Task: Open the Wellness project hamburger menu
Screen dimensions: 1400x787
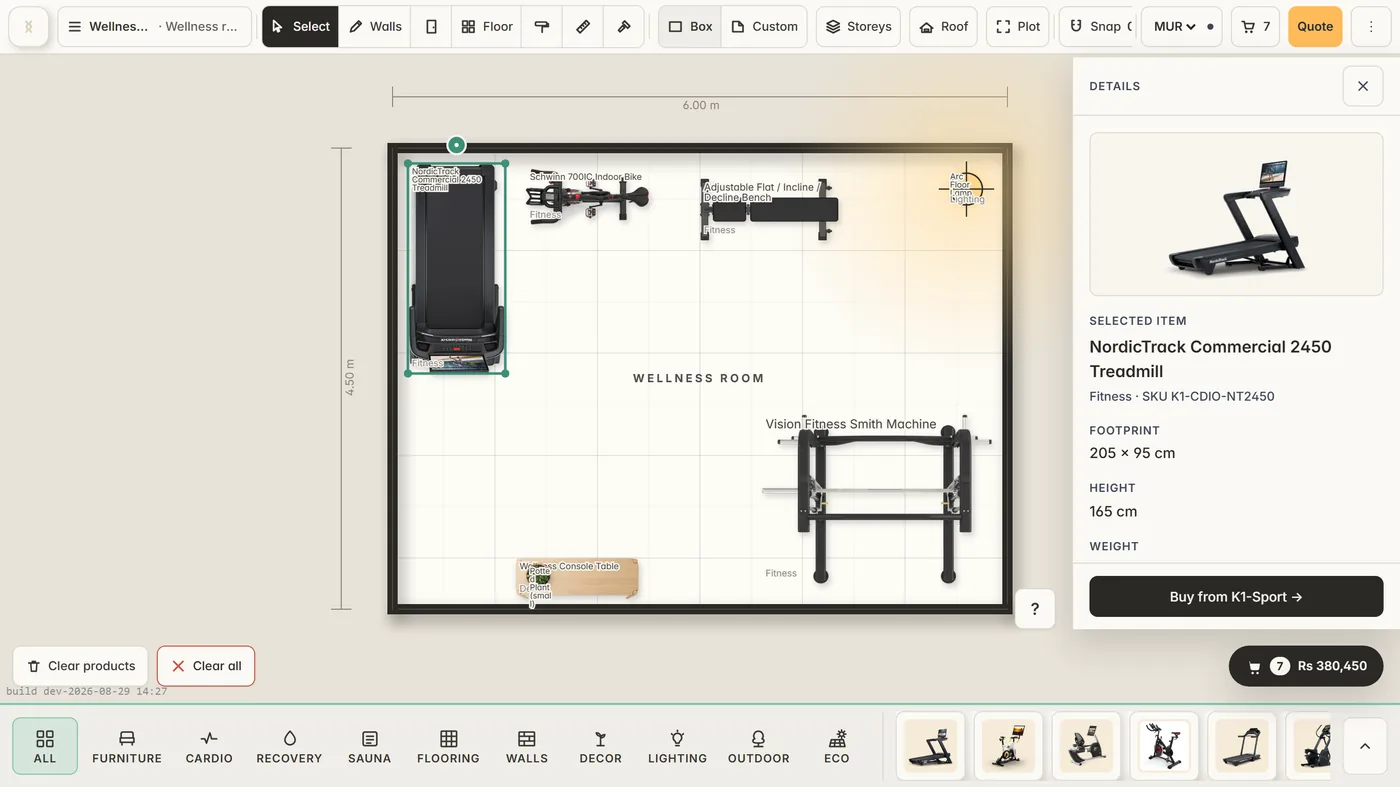Action: (x=75, y=27)
